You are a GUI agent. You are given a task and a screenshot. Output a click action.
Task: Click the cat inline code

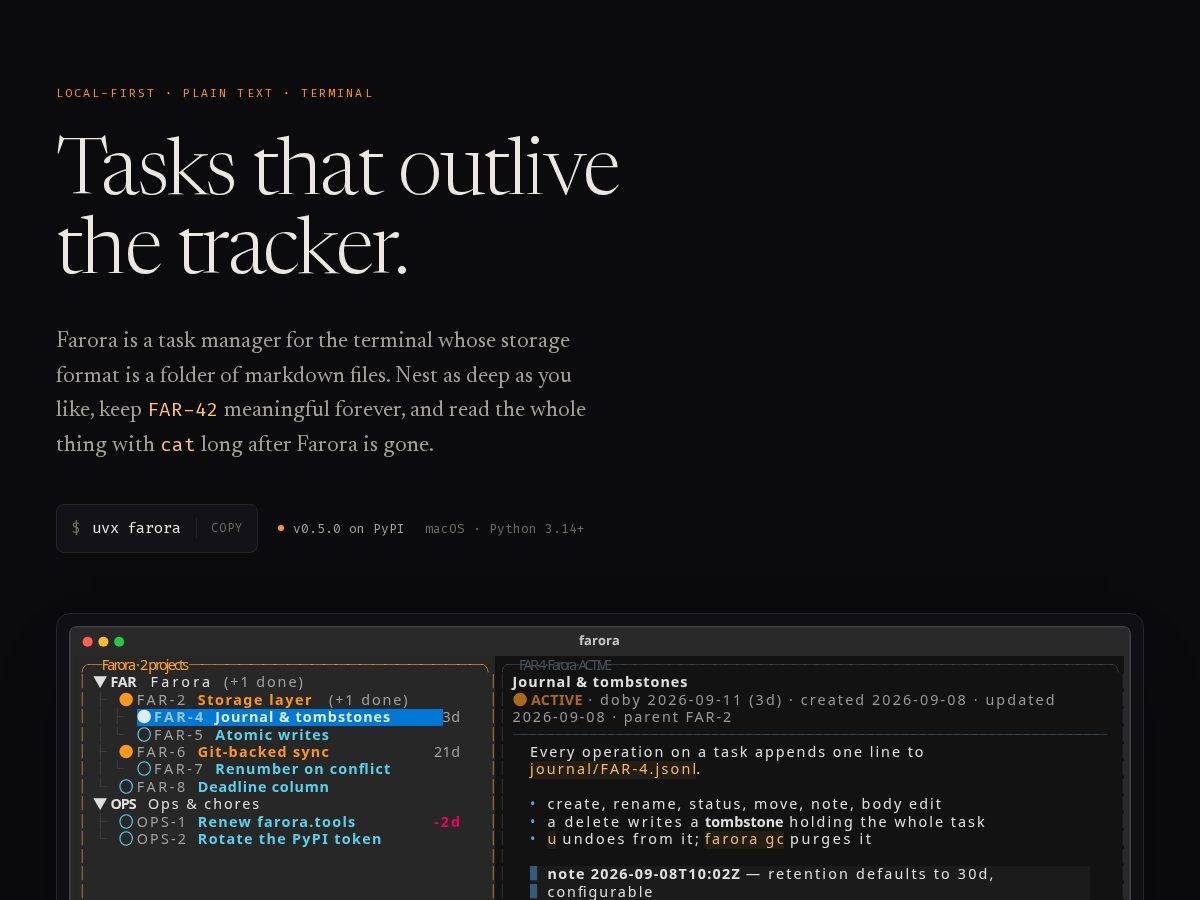pos(178,444)
